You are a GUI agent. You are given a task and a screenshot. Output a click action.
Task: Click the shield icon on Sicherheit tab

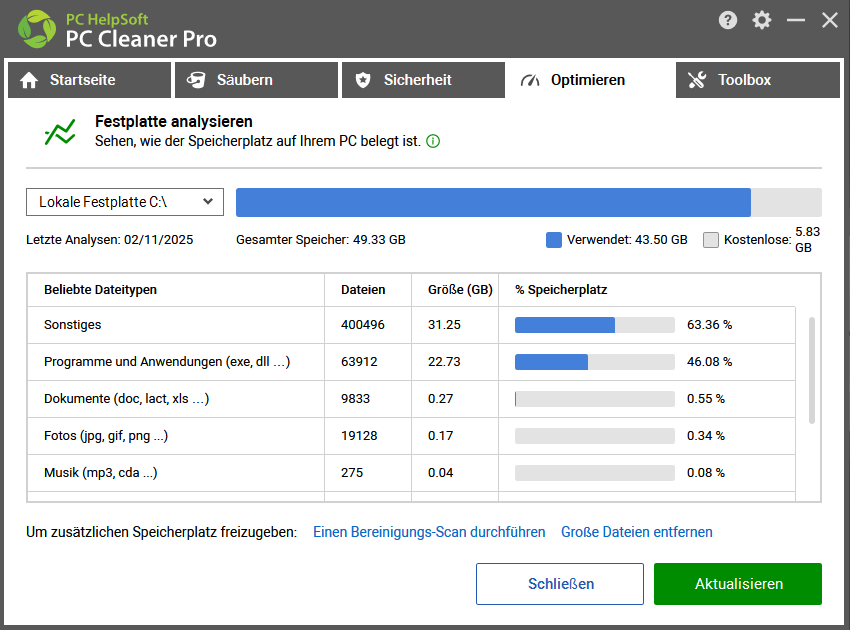coord(363,80)
